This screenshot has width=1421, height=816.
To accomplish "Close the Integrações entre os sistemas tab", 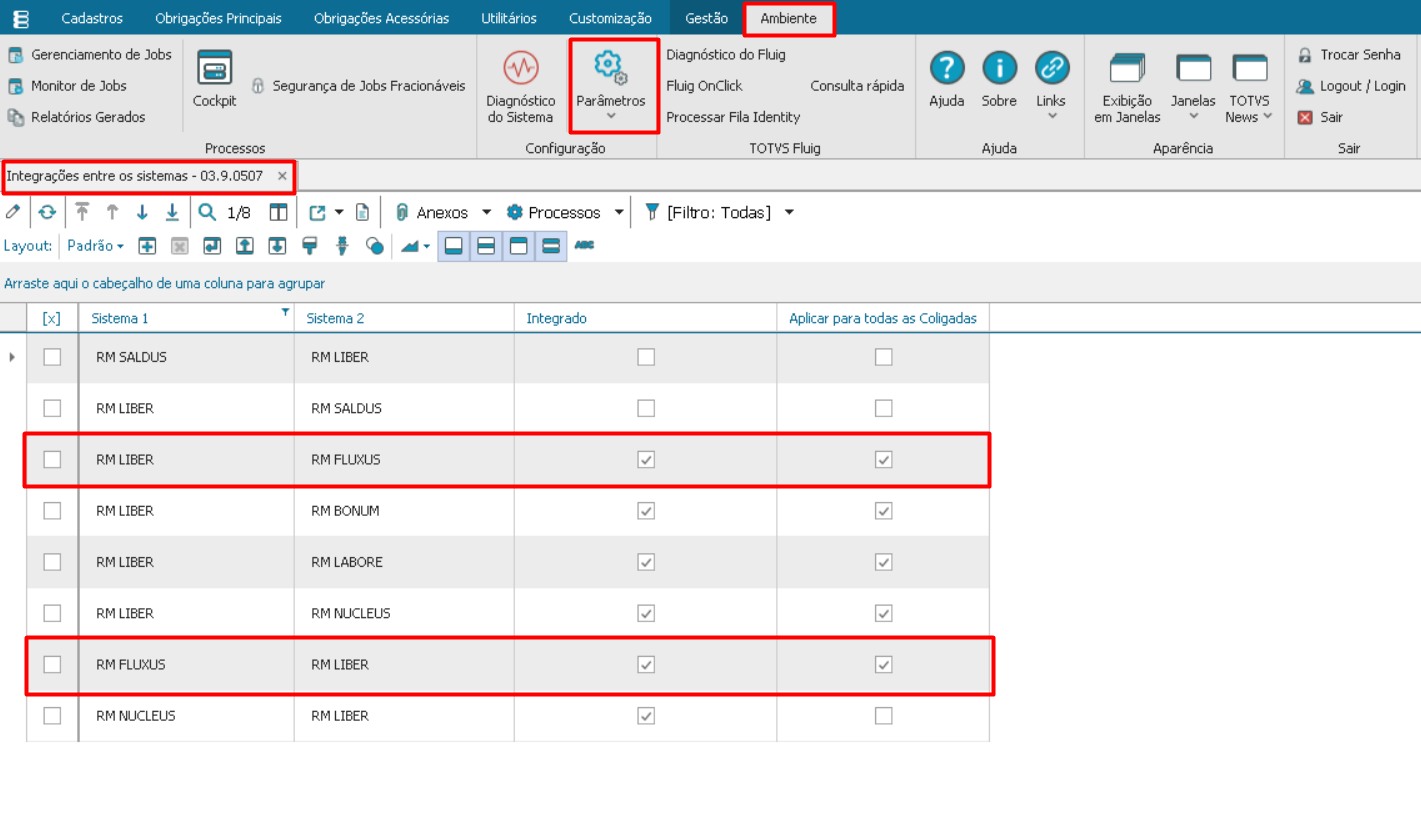I will pos(282,176).
